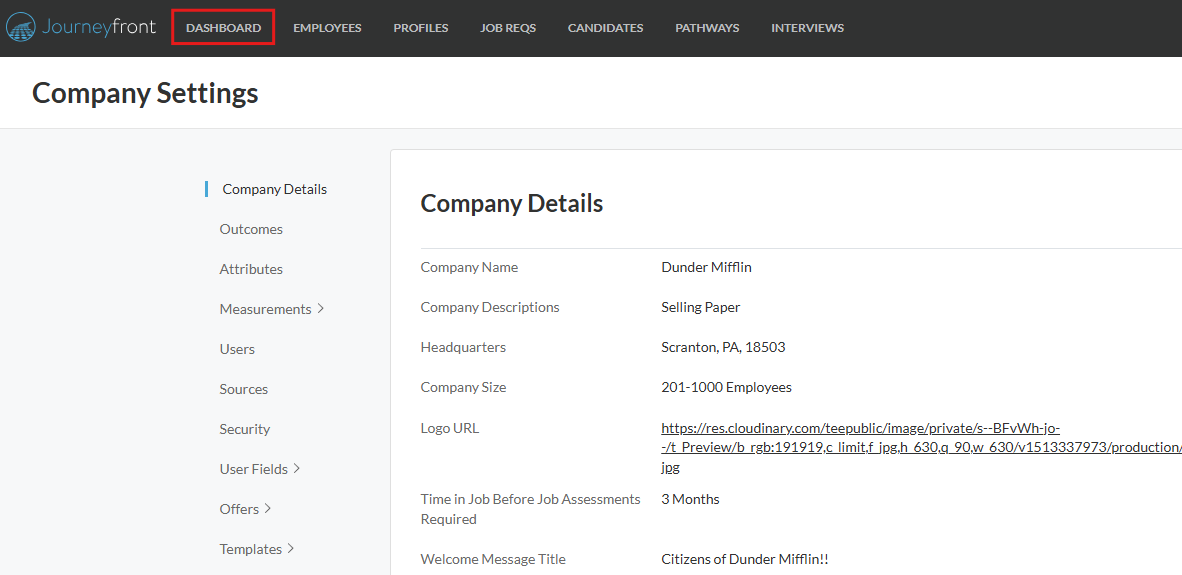Click the Time in Job Before Job Assessments label

coord(531,509)
